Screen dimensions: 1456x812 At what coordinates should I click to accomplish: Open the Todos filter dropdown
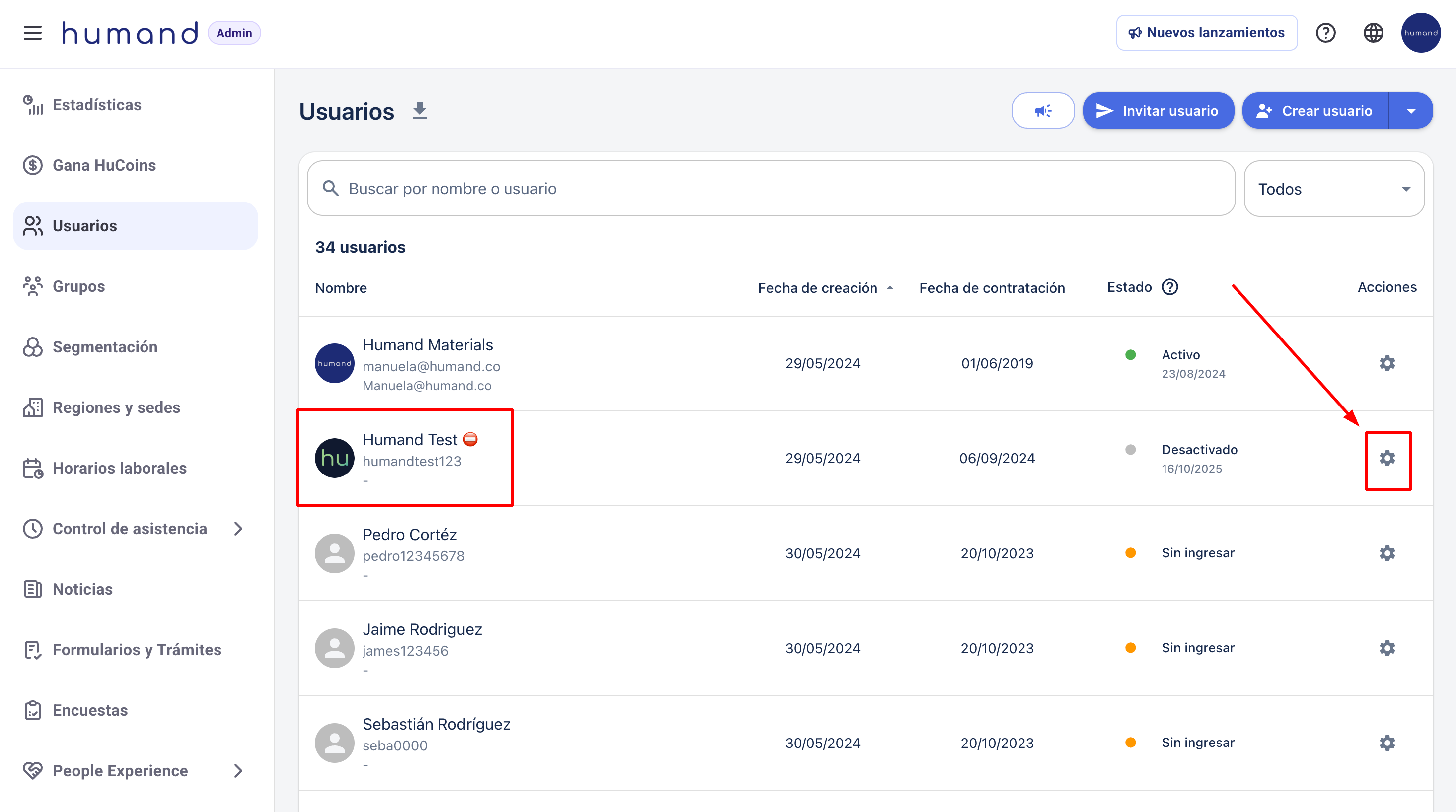pyautogui.click(x=1334, y=189)
